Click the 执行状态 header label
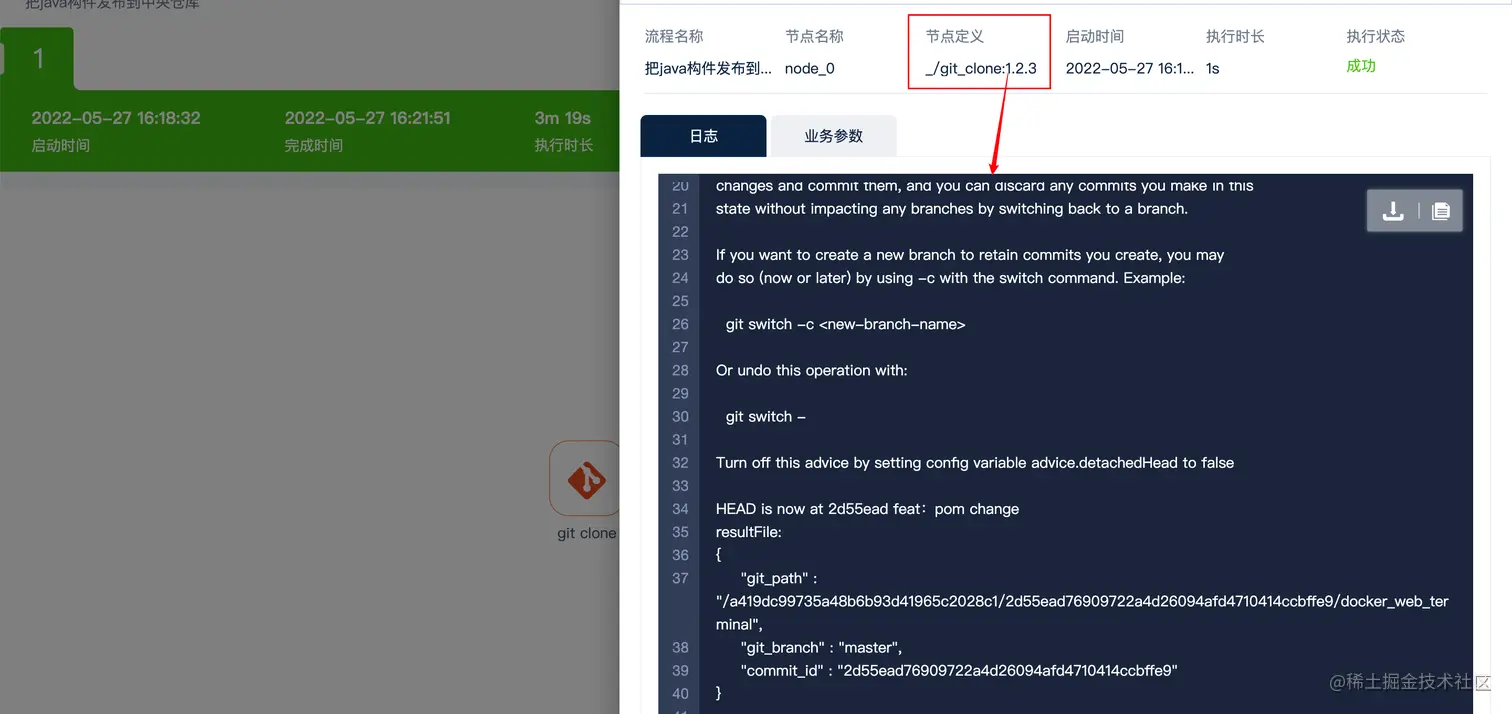The height and width of the screenshot is (714, 1512). [x=1376, y=36]
